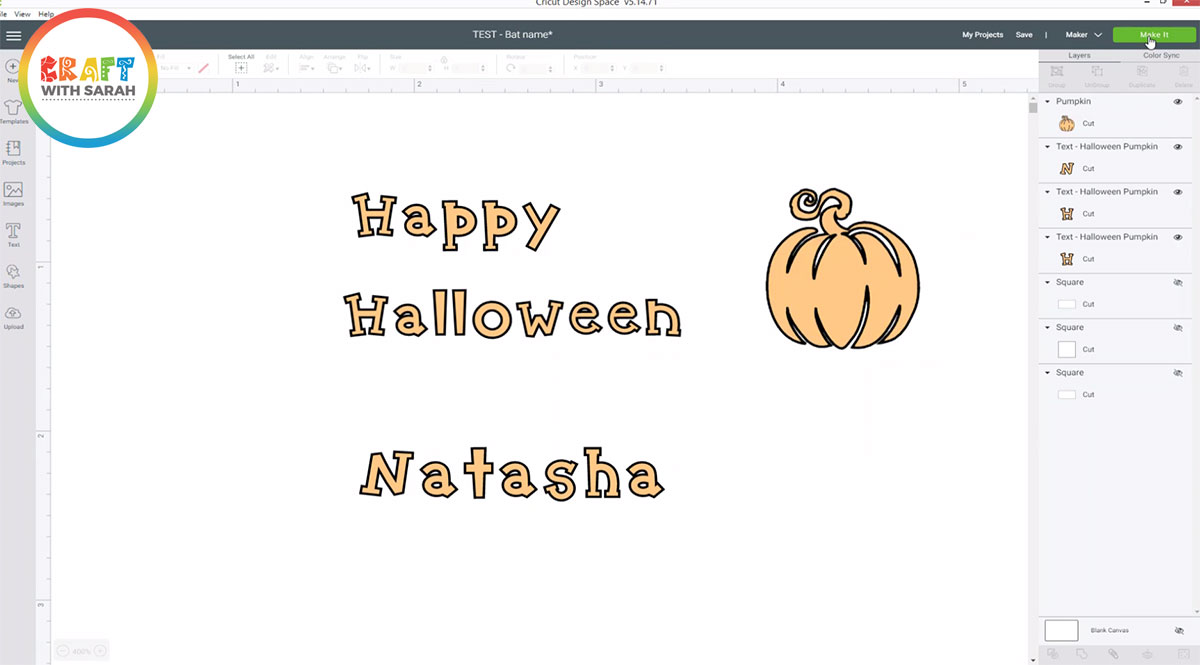Screen dimensions: 1200x665
Task: Select the Happy text on canvas
Action: tap(457, 221)
